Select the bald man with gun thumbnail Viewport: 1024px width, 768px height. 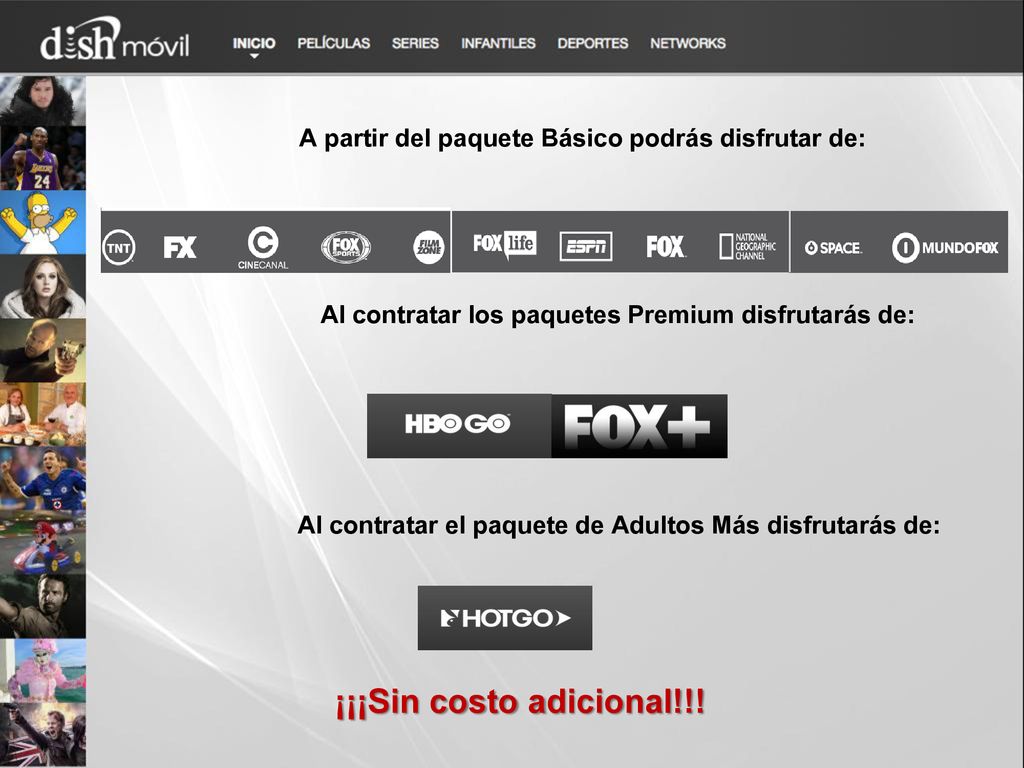[x=42, y=350]
